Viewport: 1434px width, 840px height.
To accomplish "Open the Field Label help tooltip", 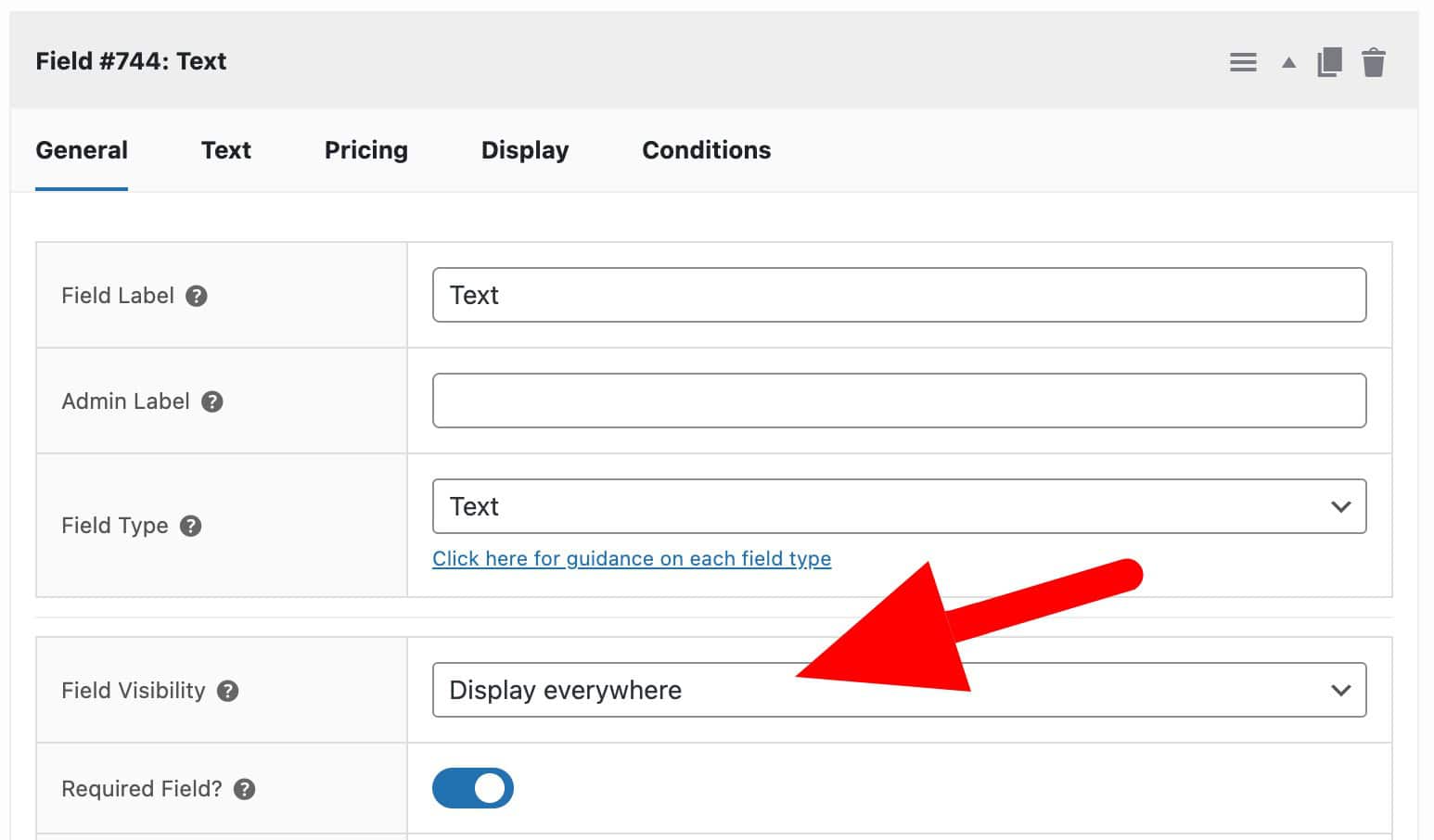I will pyautogui.click(x=197, y=296).
